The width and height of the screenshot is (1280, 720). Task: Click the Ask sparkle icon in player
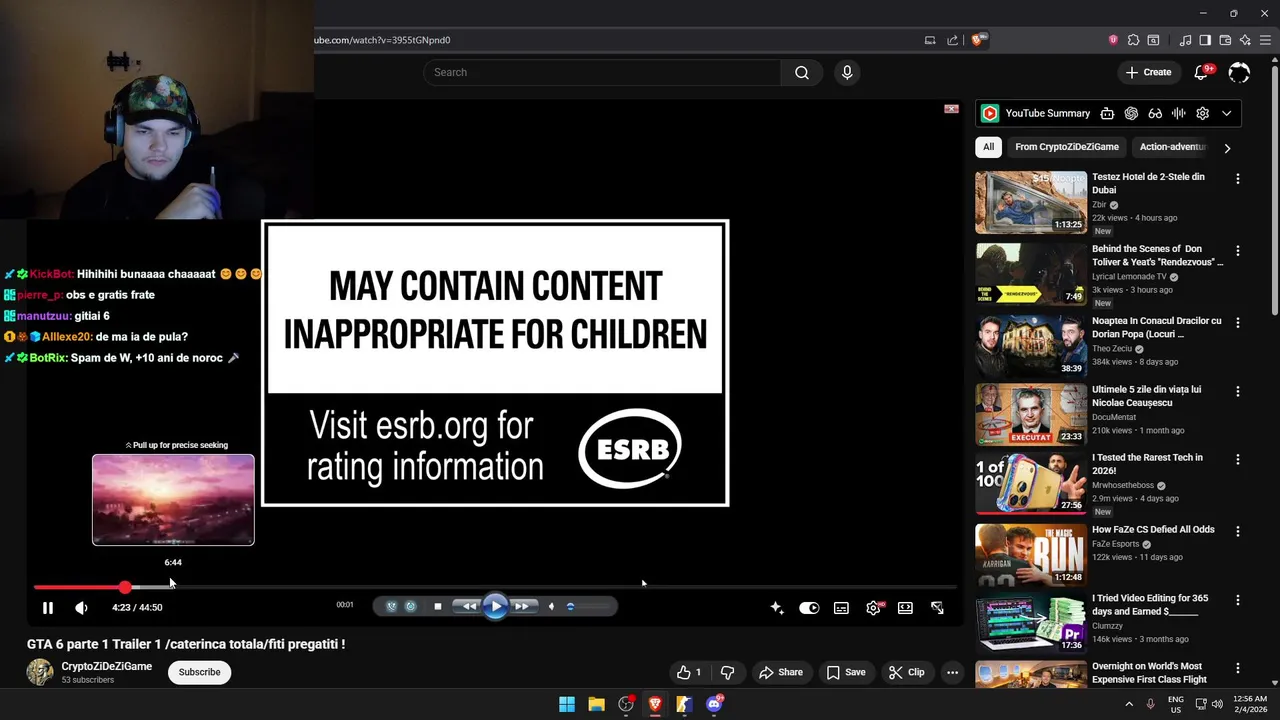point(777,607)
